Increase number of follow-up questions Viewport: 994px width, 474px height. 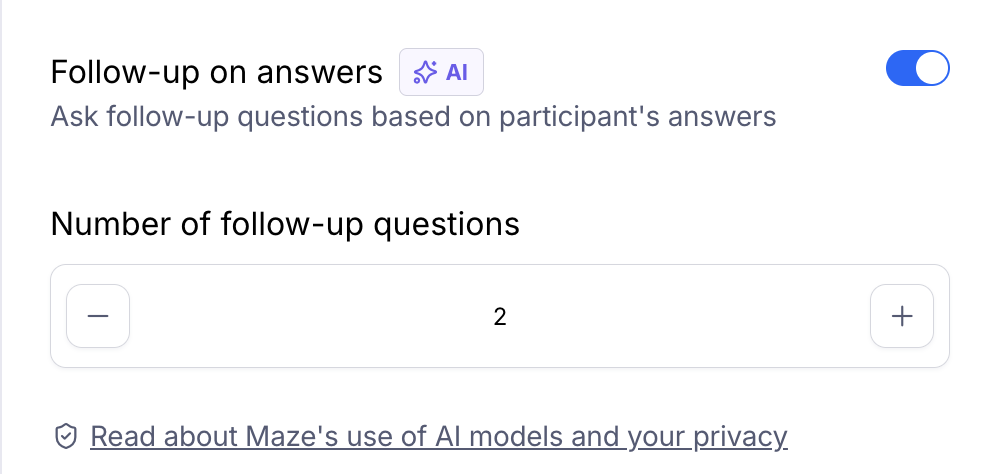coord(902,316)
